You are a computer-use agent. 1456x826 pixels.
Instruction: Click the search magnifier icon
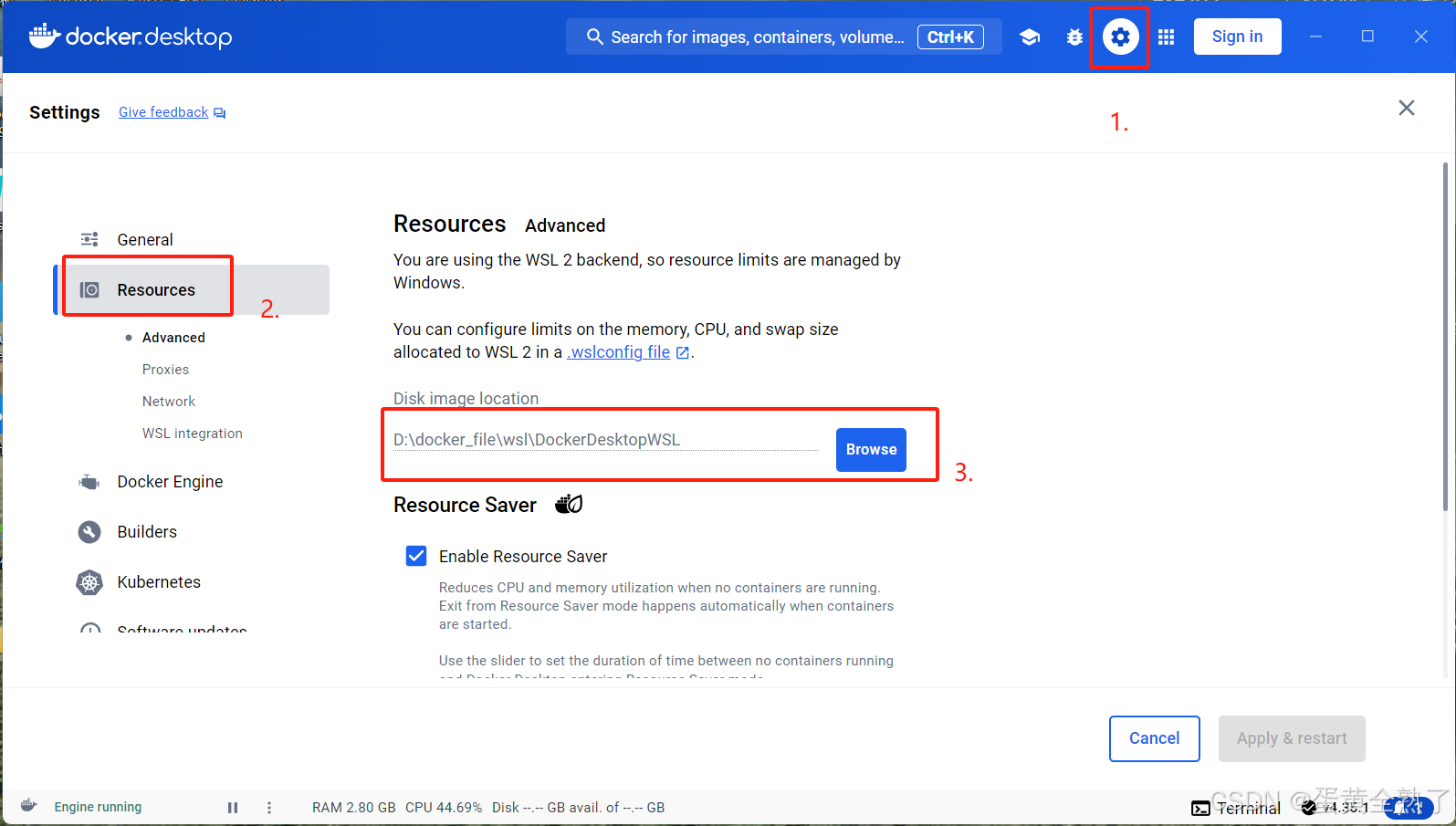pyautogui.click(x=594, y=37)
